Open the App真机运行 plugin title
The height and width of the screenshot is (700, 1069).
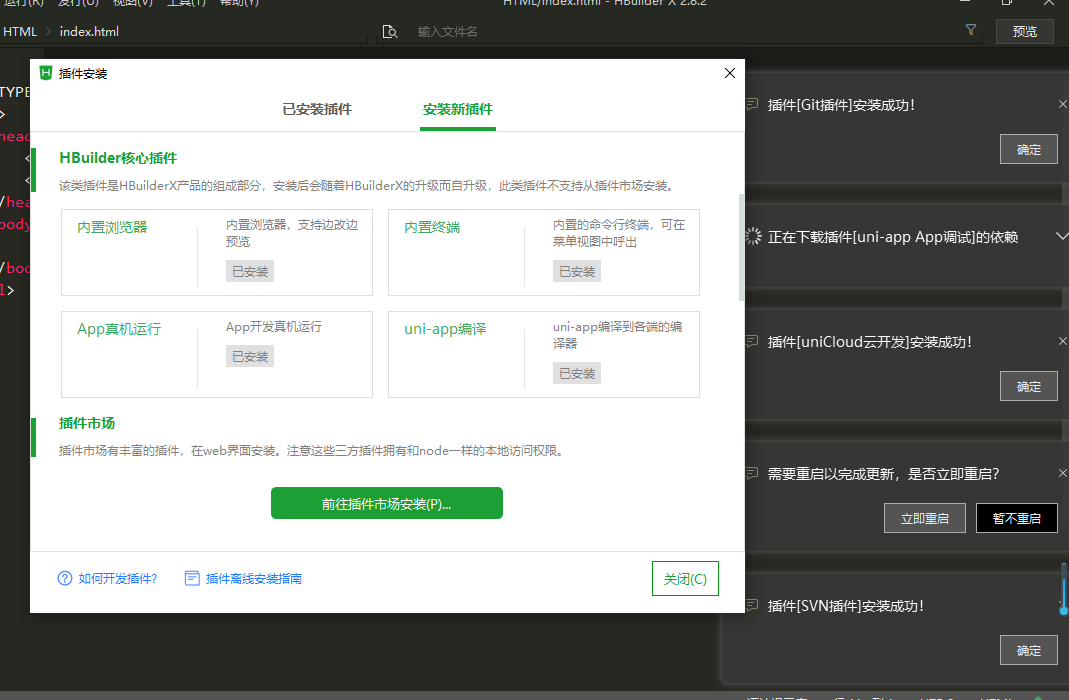coord(119,329)
